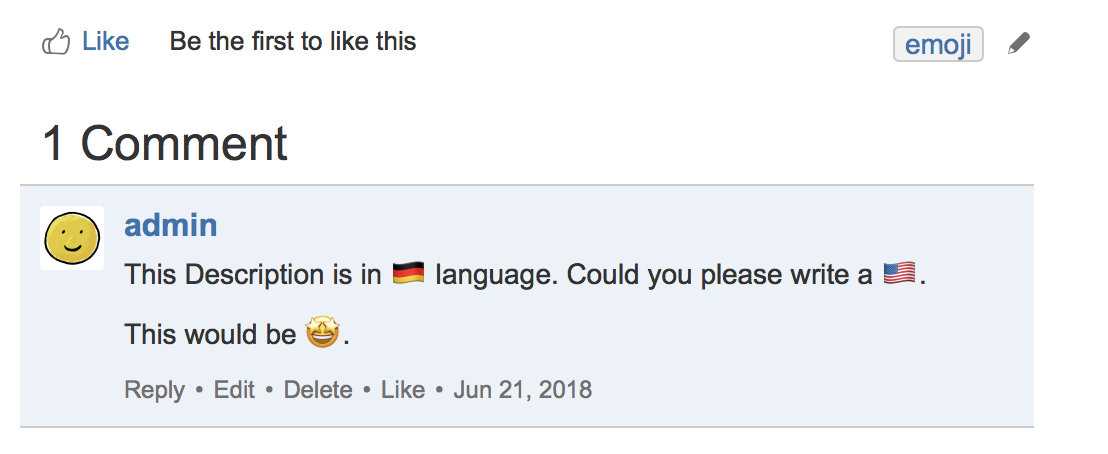1108x454 pixels.
Task: Open the 'emoji' label tag
Action: [937, 45]
